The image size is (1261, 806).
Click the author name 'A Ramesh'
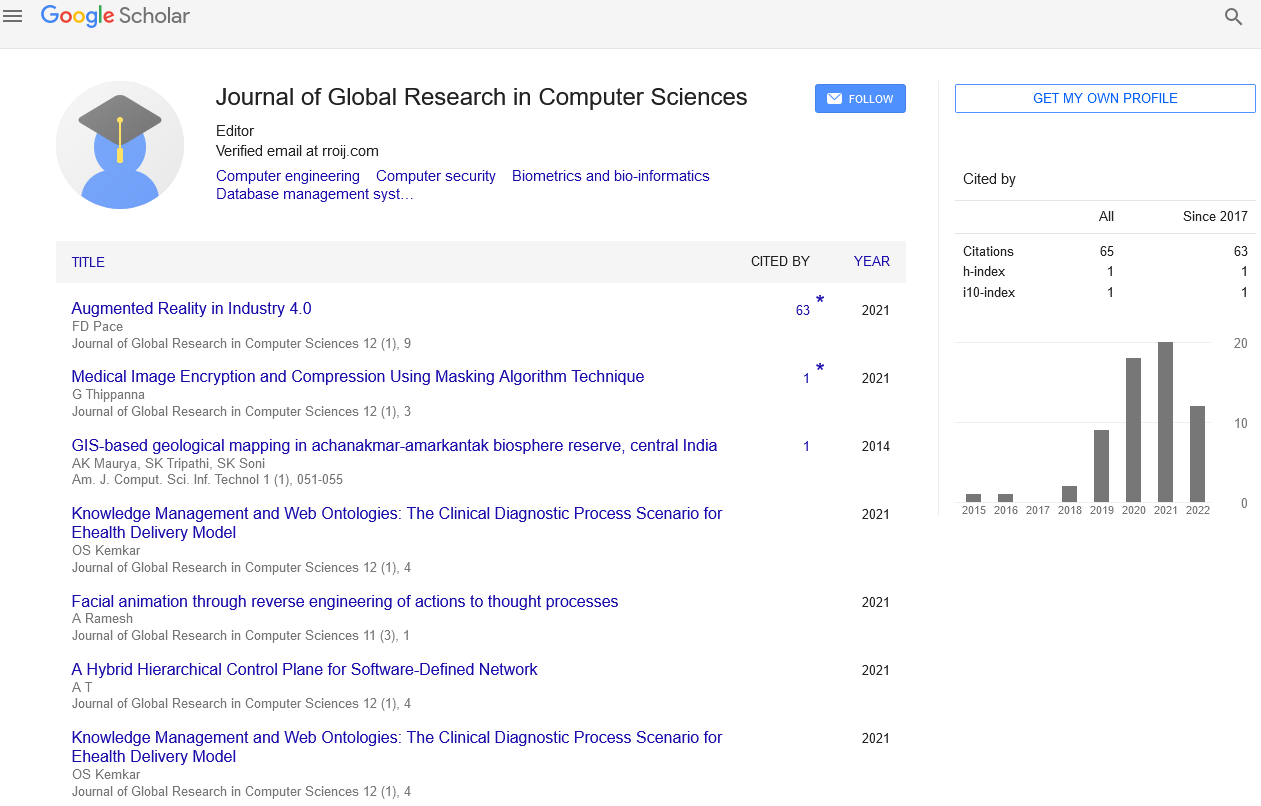[x=103, y=618]
